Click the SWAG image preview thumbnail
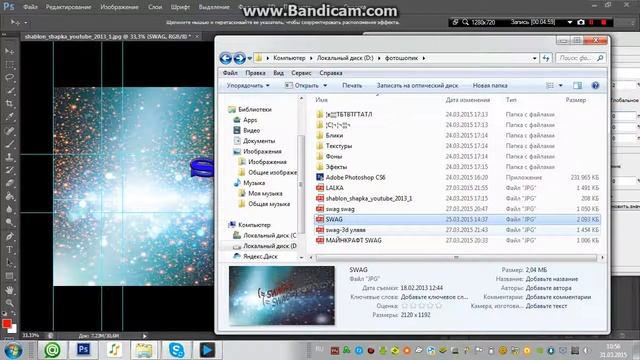This screenshot has height=360, width=640. click(282, 296)
